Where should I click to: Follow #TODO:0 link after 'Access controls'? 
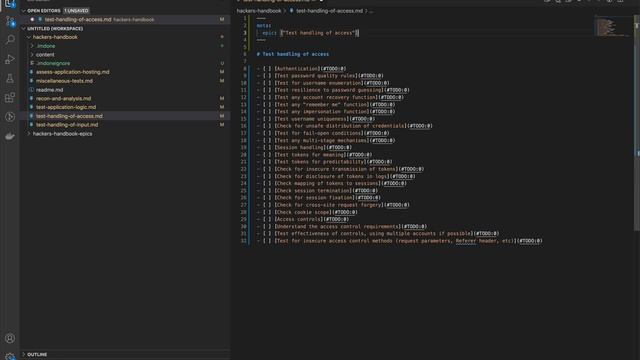[337, 220]
